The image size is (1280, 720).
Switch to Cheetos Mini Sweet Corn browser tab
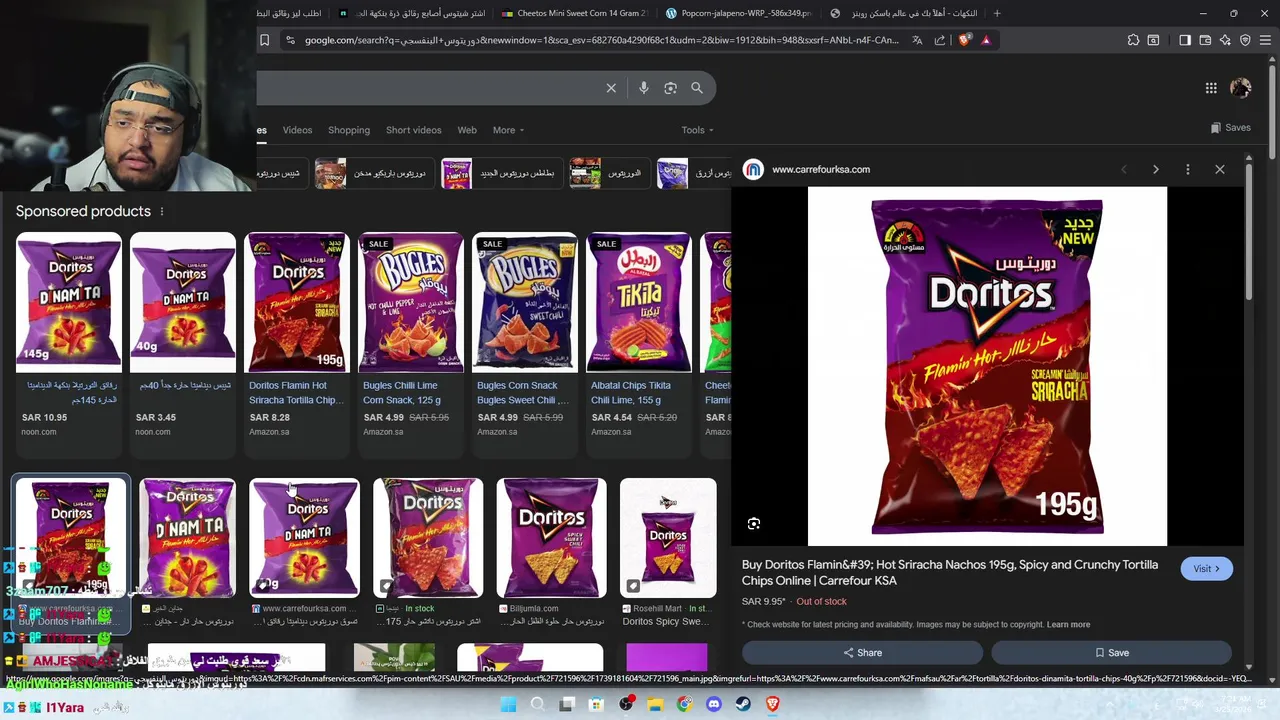574,13
